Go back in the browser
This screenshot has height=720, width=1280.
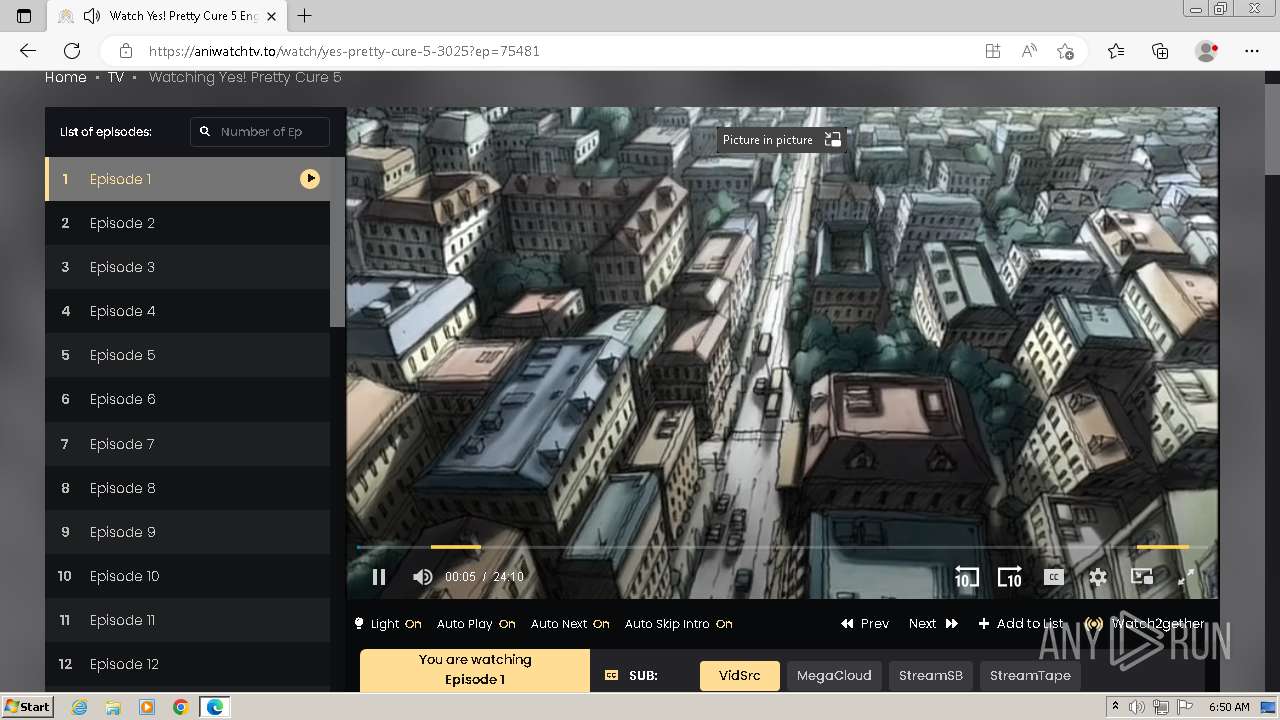pyautogui.click(x=28, y=51)
